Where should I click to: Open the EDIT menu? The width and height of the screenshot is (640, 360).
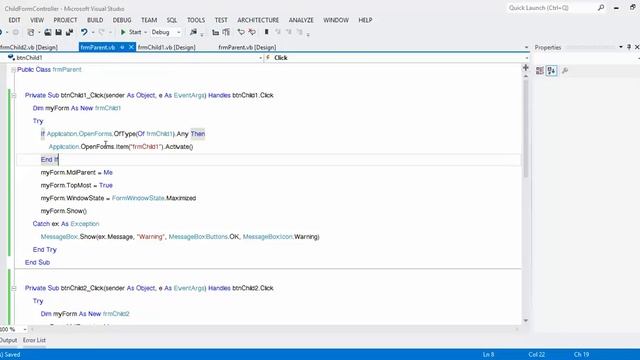click(x=14, y=20)
